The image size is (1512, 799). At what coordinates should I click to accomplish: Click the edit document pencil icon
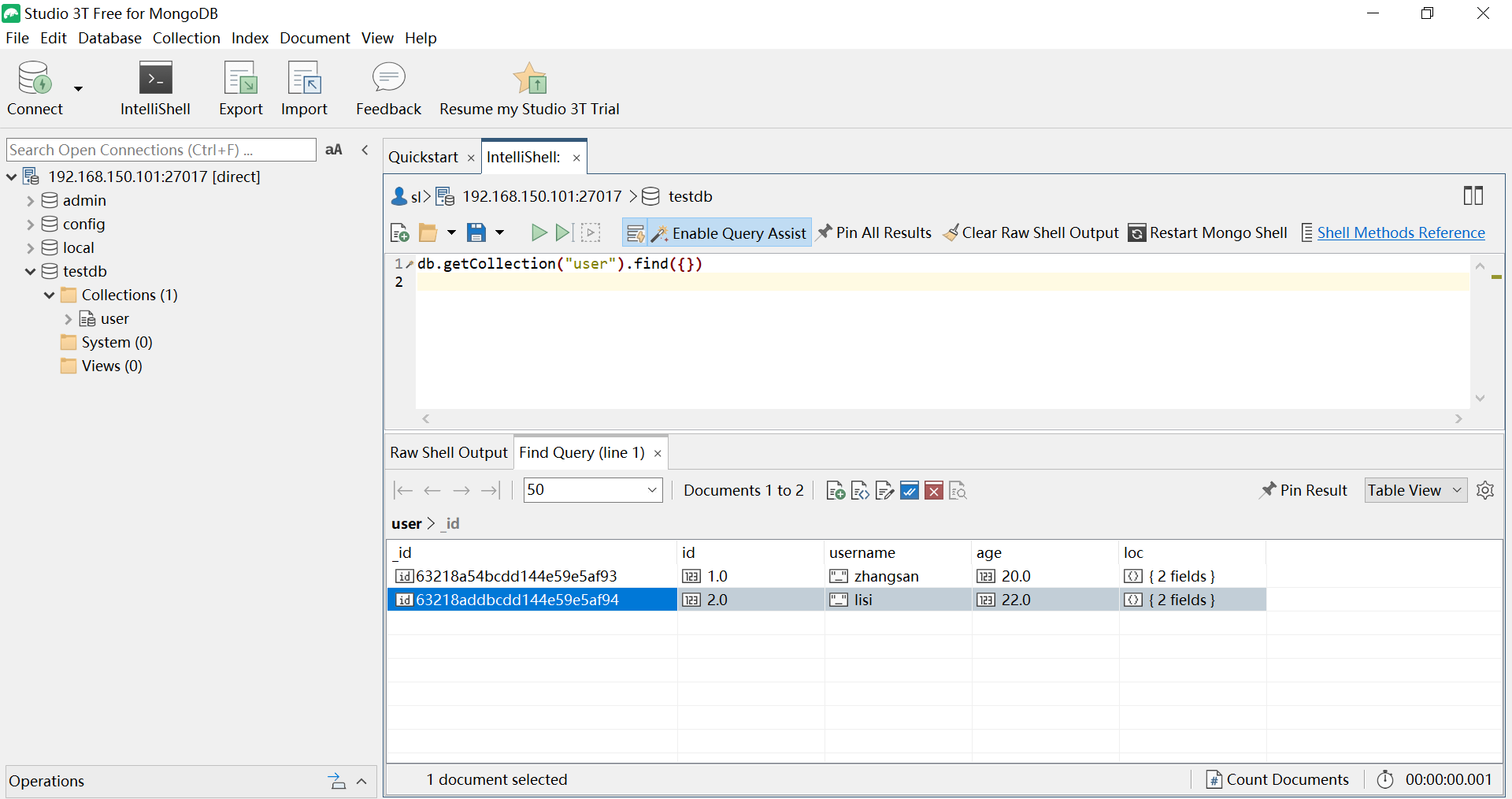click(x=884, y=491)
